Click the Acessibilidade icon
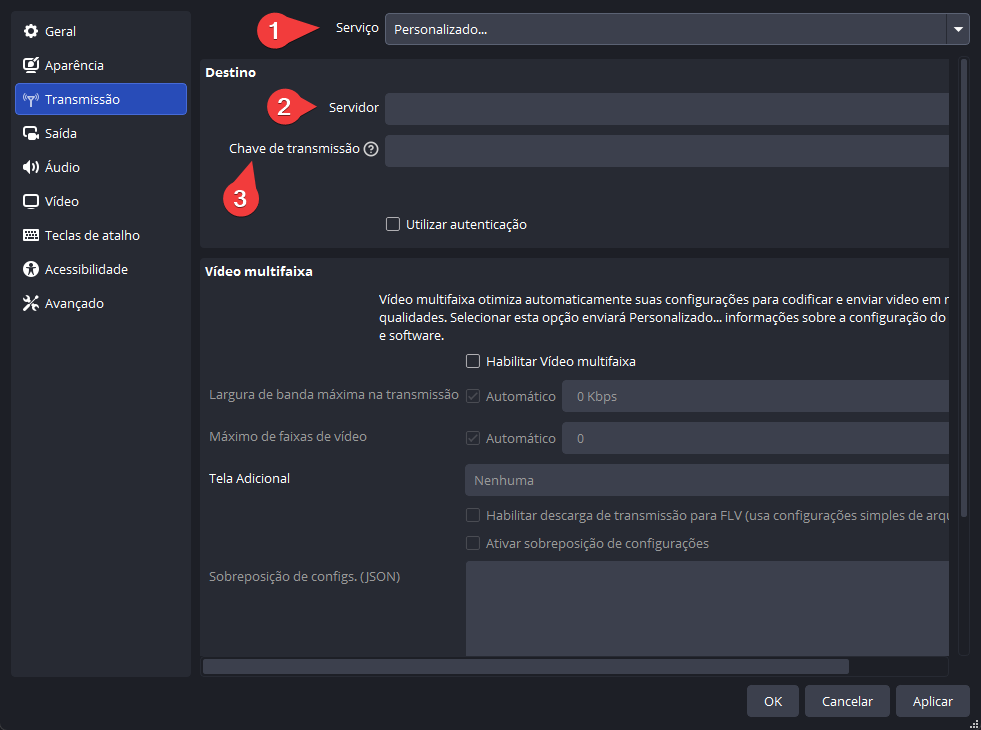The width and height of the screenshot is (981, 730). pos(30,270)
